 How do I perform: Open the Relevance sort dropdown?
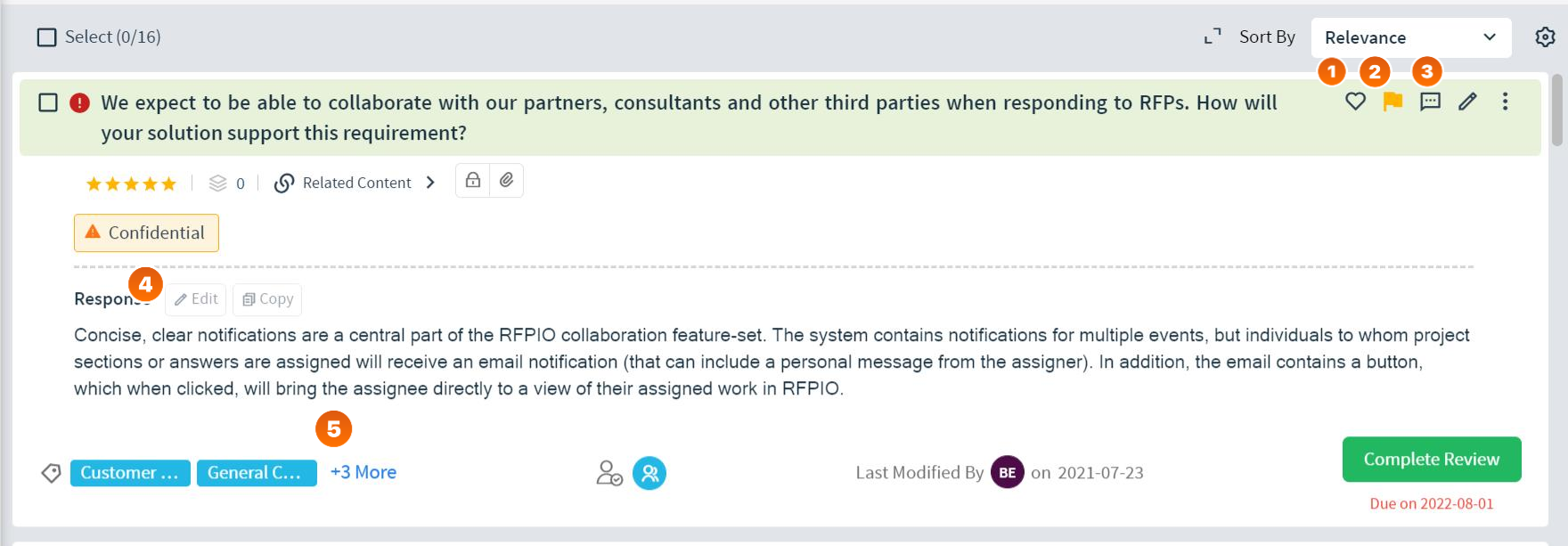[x=1411, y=37]
